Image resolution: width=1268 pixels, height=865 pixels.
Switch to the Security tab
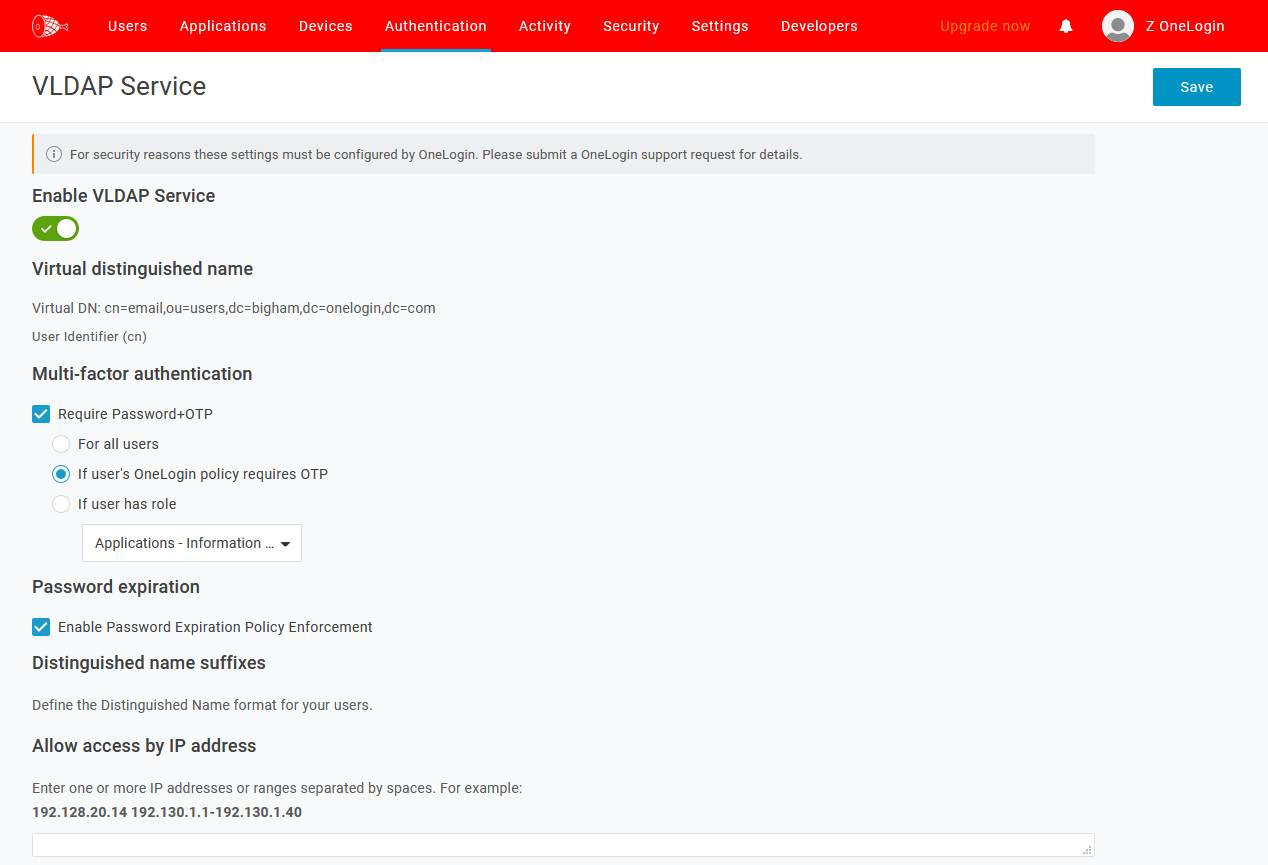[631, 26]
